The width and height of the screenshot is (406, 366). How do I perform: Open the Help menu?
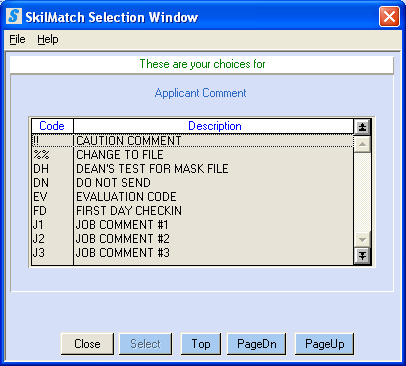48,39
